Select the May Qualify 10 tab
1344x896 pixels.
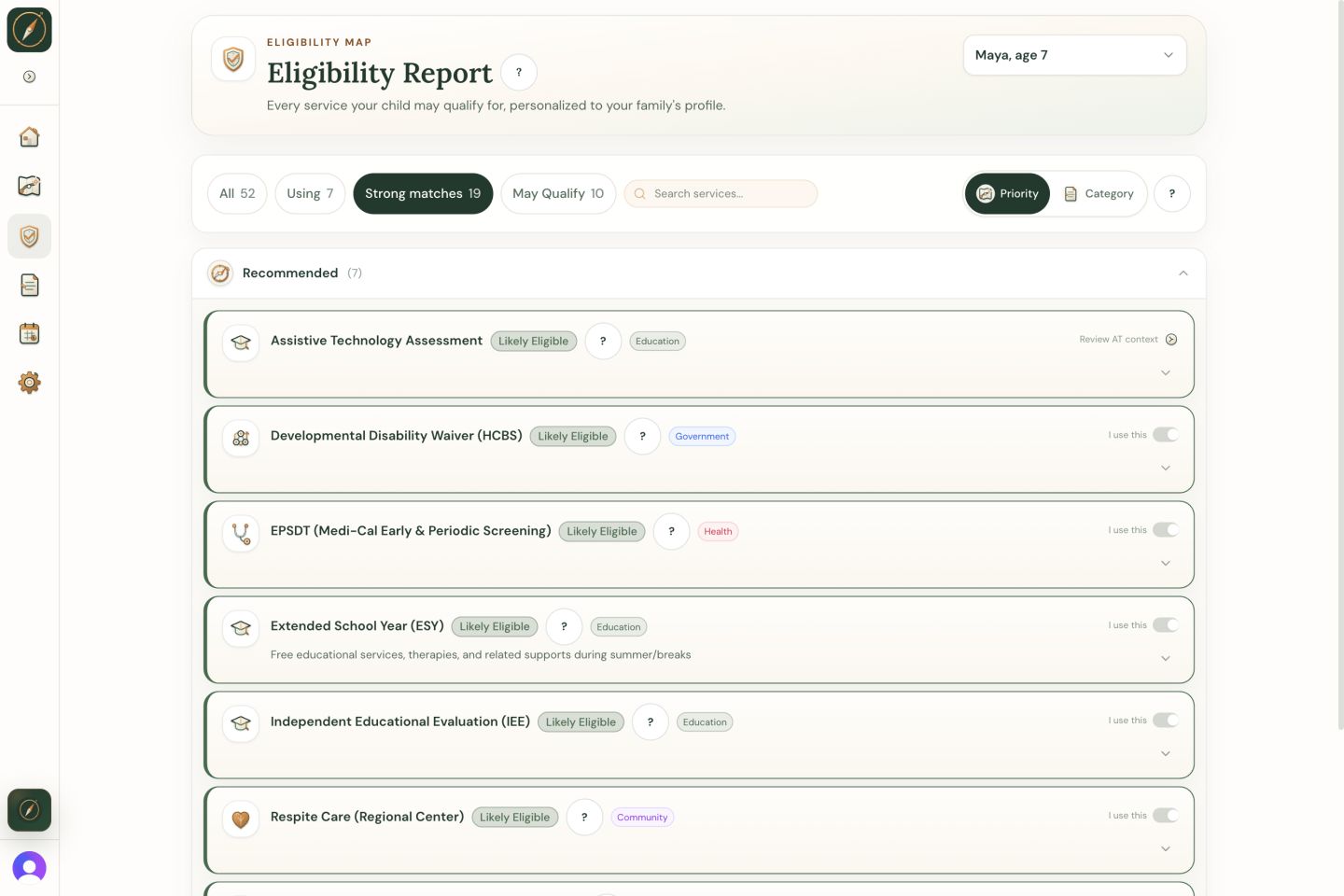[558, 193]
